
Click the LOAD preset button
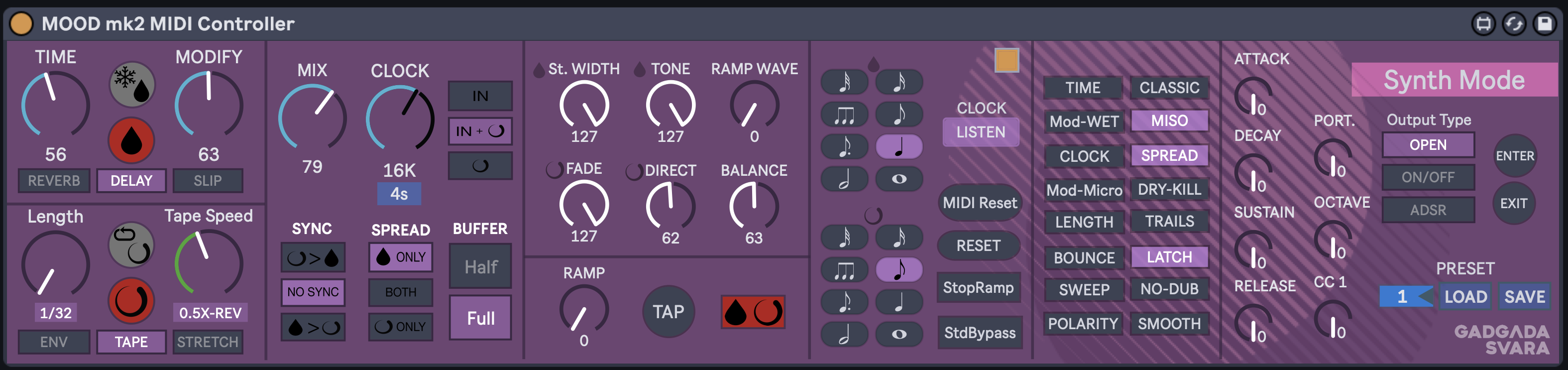1465,296
